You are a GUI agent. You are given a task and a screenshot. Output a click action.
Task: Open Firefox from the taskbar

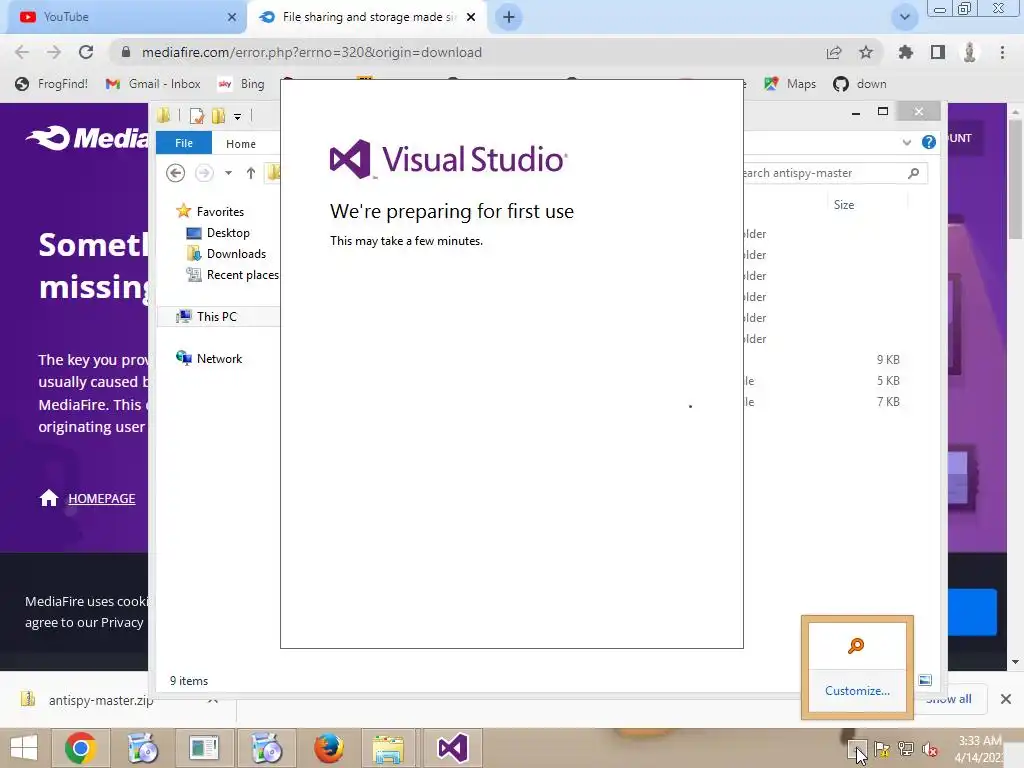328,748
